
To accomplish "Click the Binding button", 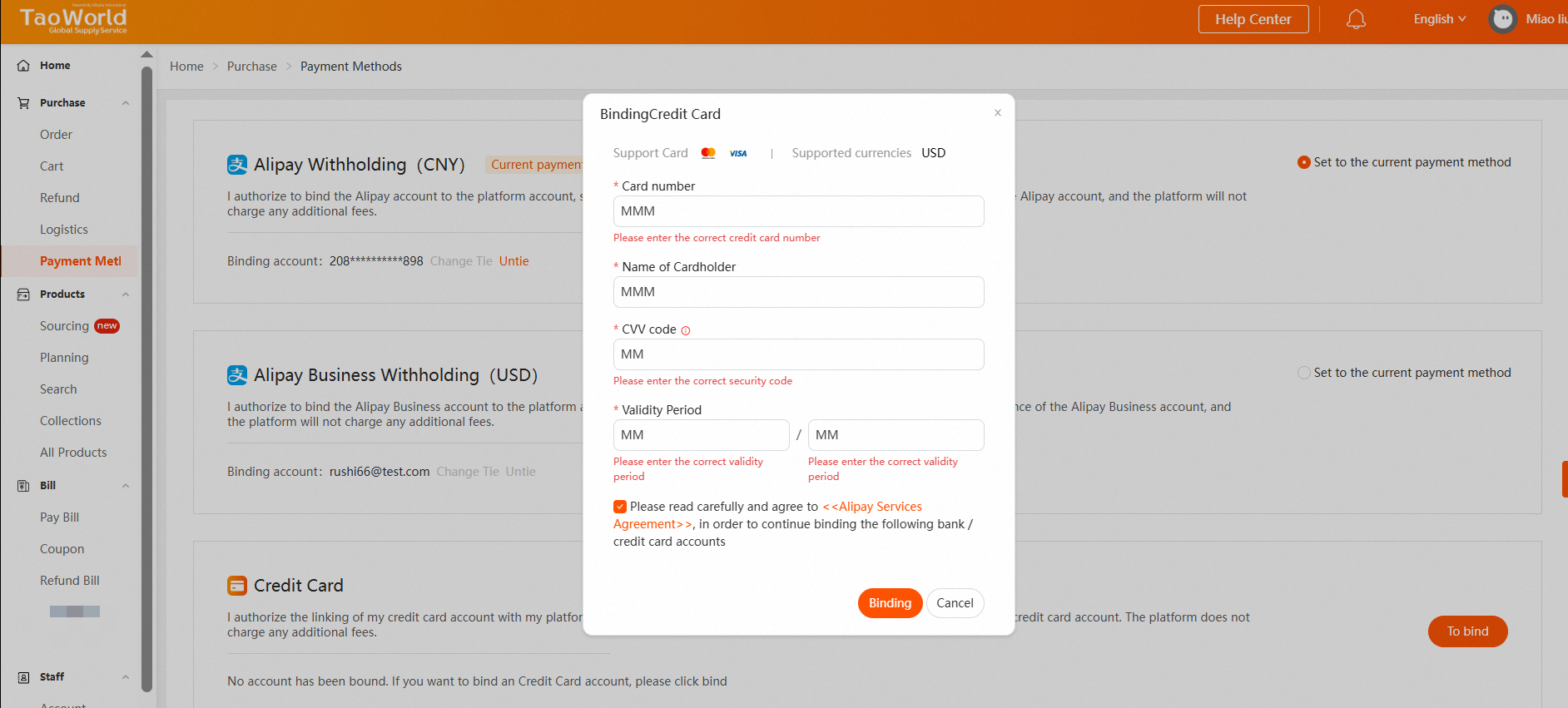I will click(890, 603).
